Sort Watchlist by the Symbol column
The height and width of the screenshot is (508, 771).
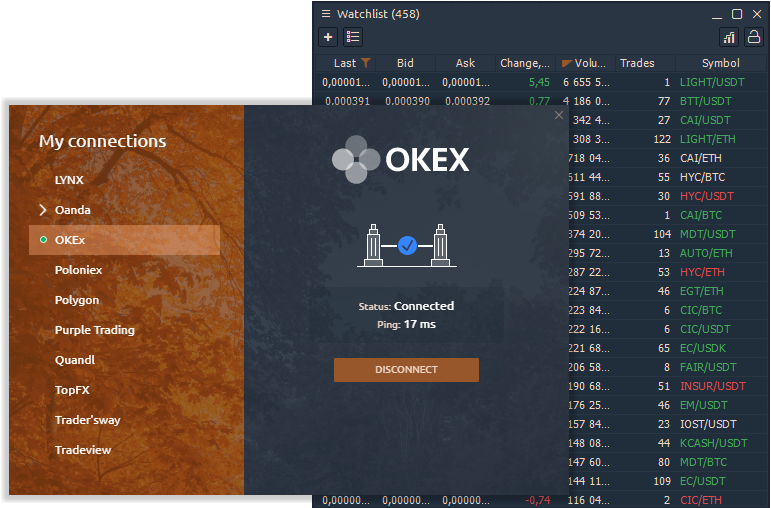point(720,63)
